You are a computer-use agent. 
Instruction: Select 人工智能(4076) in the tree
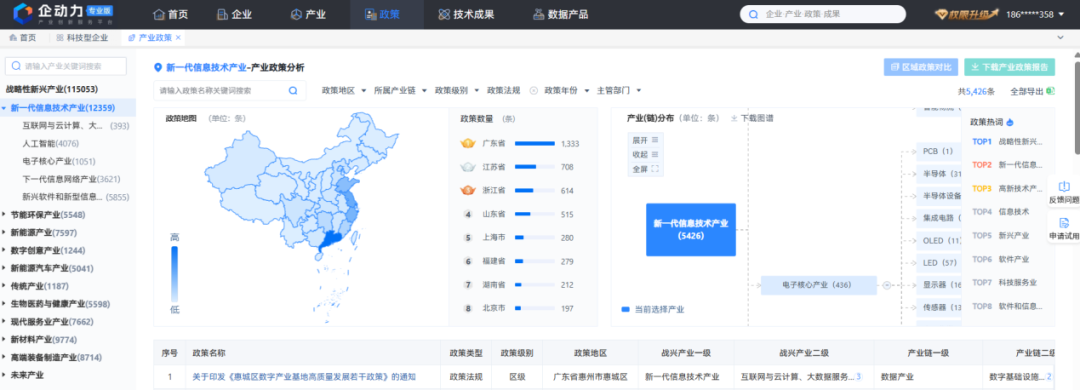coord(50,143)
